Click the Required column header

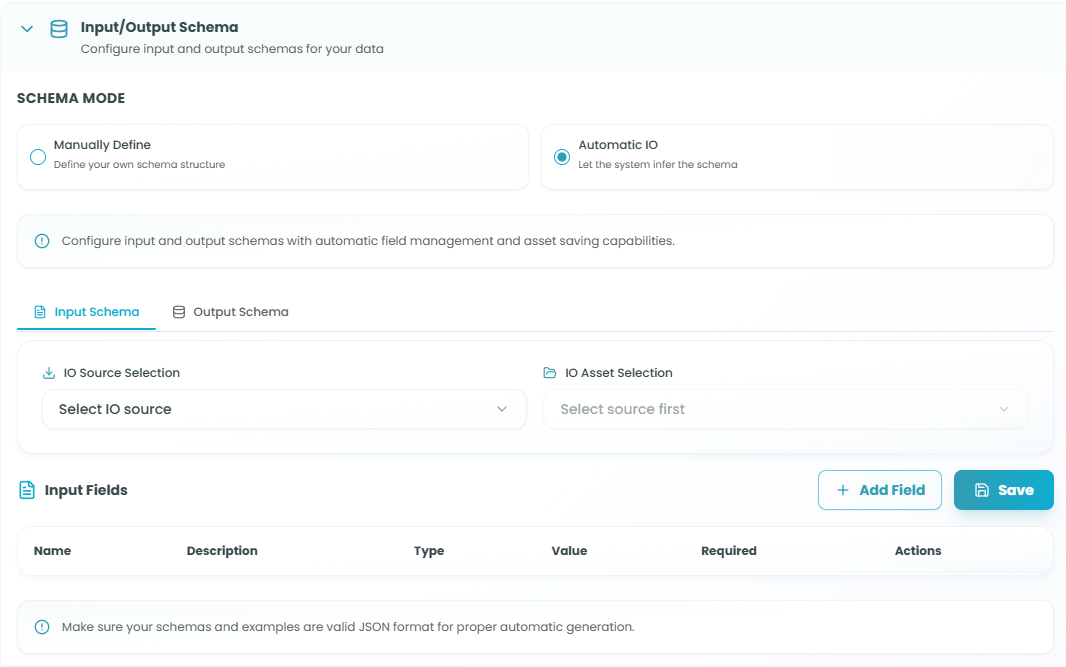coord(728,551)
